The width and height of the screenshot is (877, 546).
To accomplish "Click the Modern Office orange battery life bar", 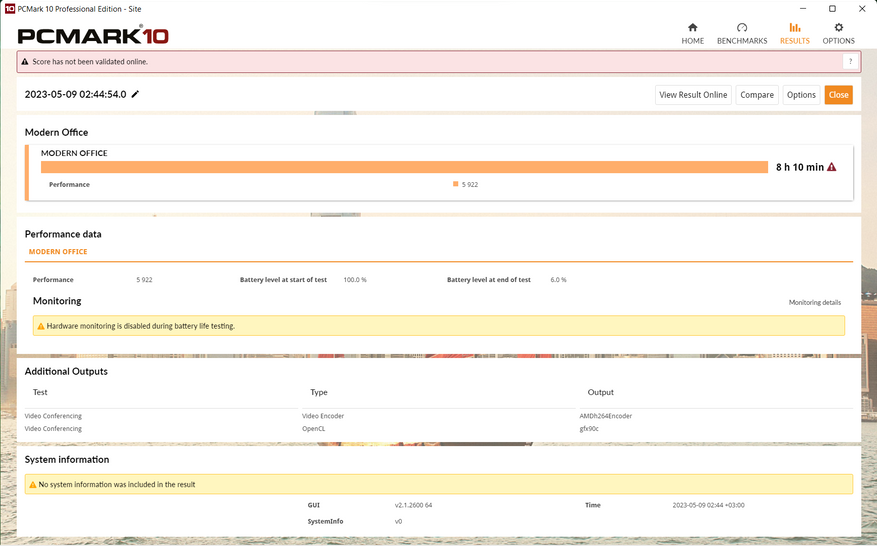I will click(404, 167).
